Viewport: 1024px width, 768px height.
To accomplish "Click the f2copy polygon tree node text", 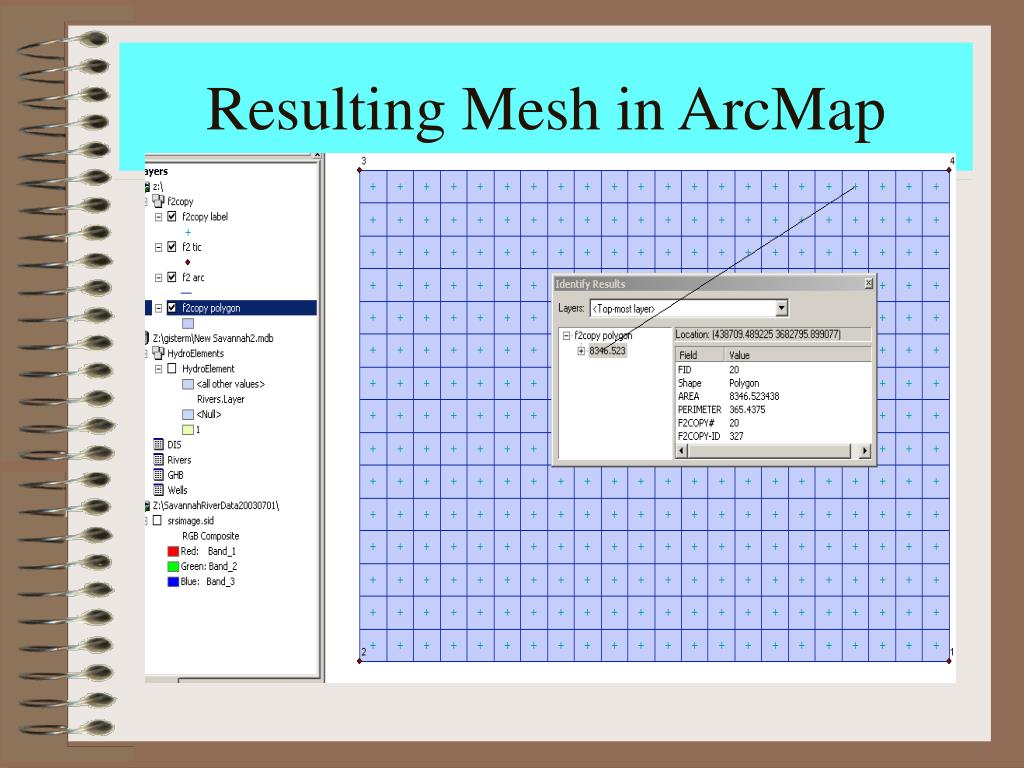I will click(603, 336).
